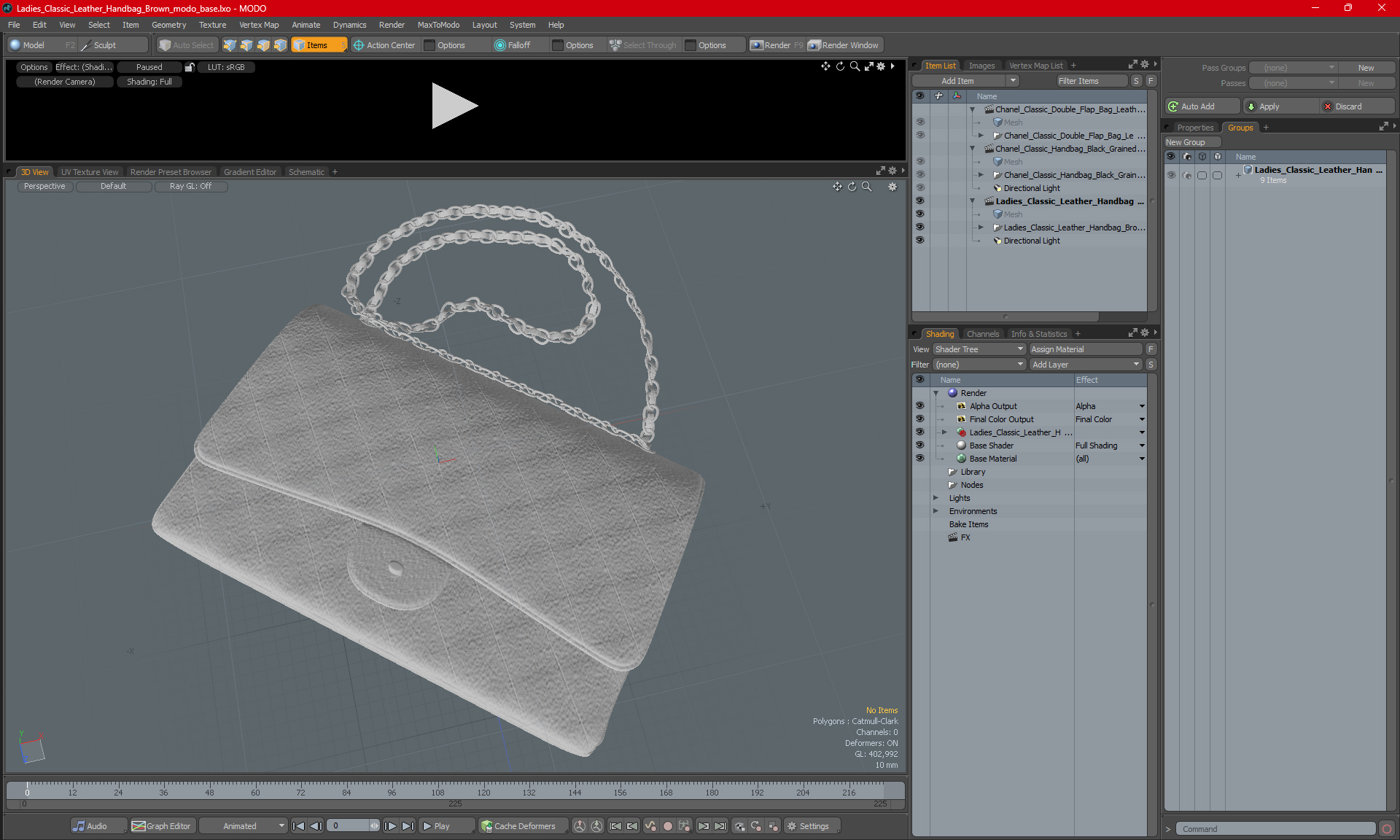Screen dimensions: 1400x840
Task: Select the Action Center tool icon
Action: tap(359, 45)
